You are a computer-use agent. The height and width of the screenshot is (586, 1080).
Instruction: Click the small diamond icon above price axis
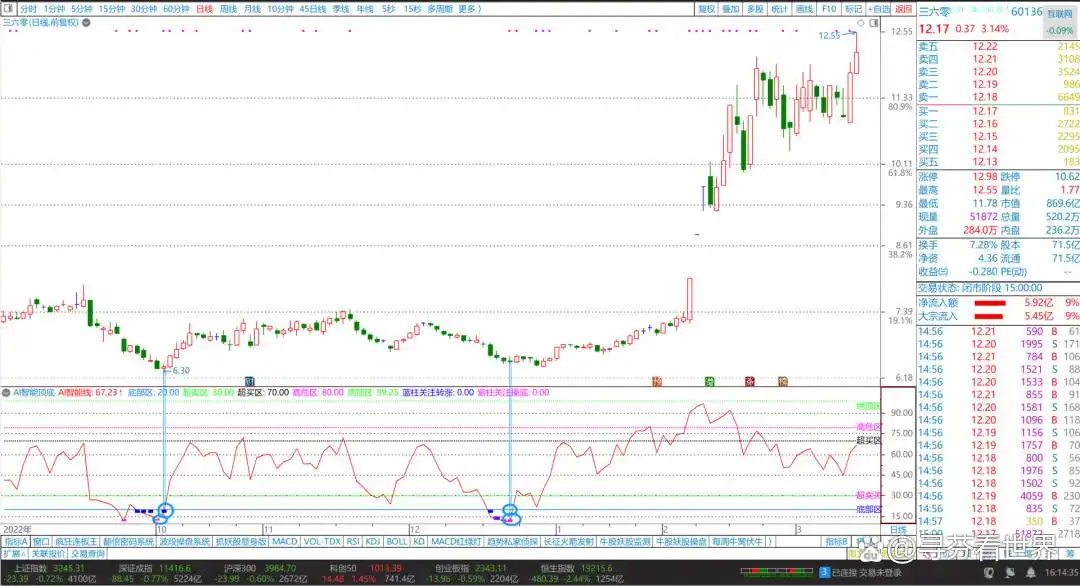[x=861, y=22]
